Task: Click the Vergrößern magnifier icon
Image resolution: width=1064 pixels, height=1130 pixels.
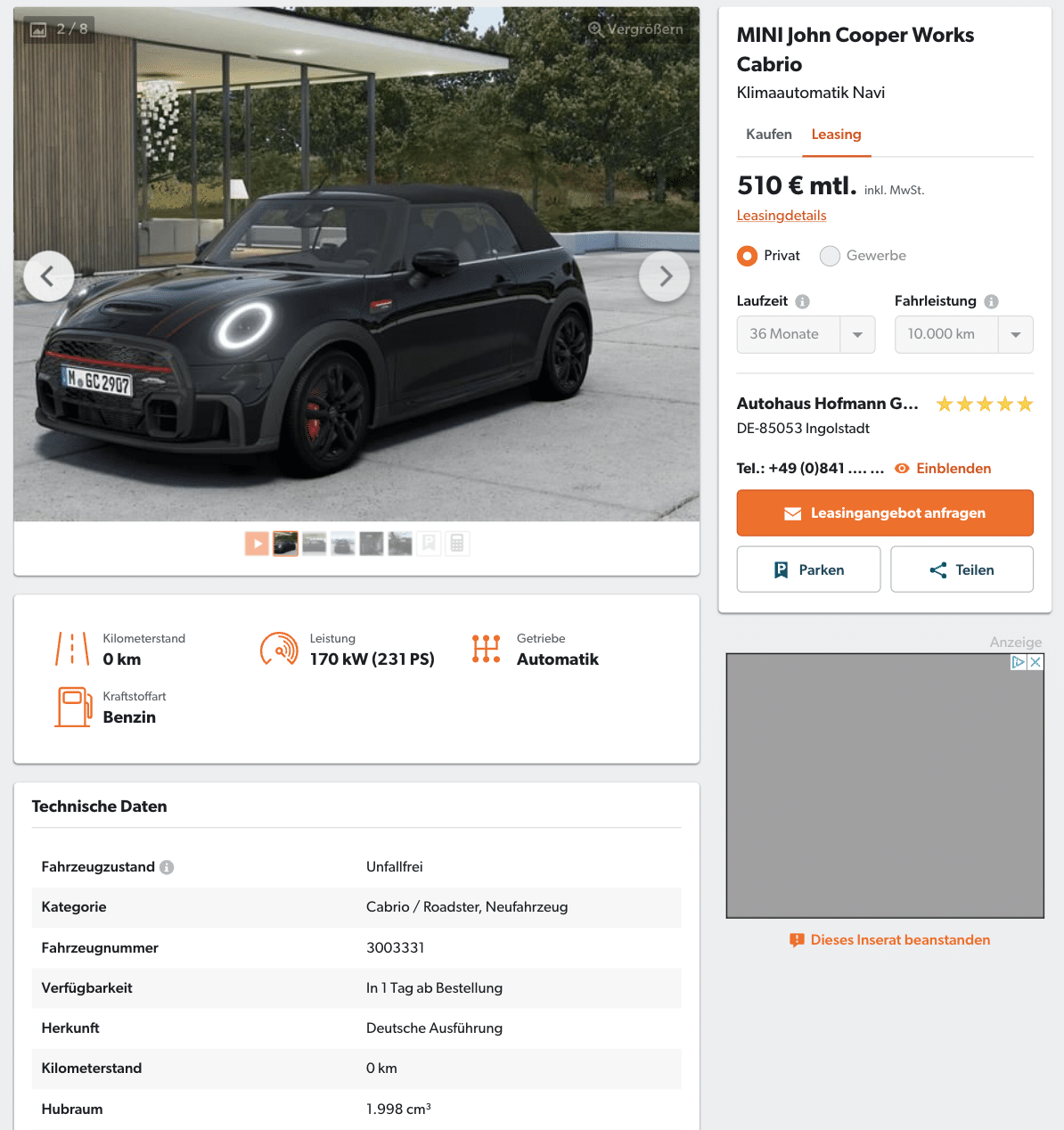Action: click(595, 29)
